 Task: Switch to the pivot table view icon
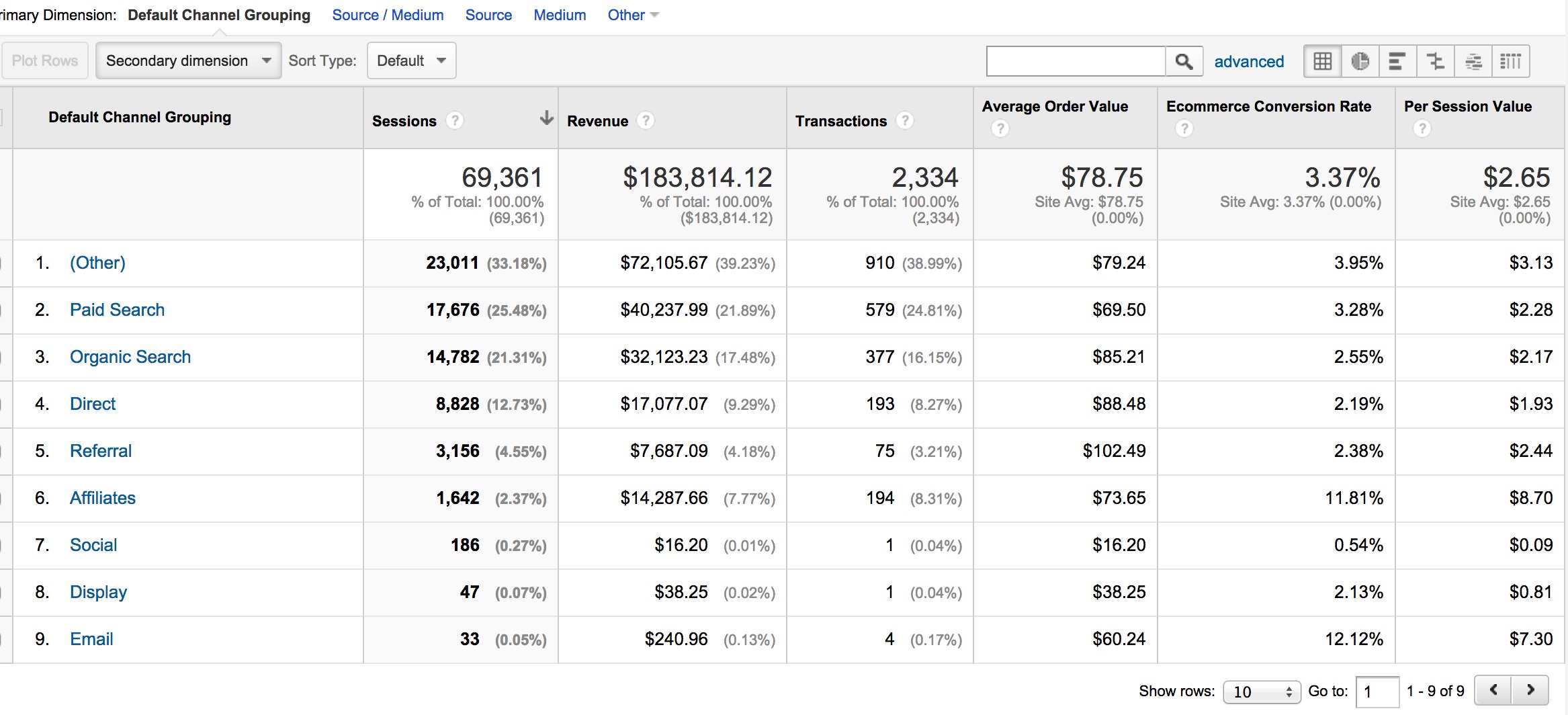(1510, 62)
